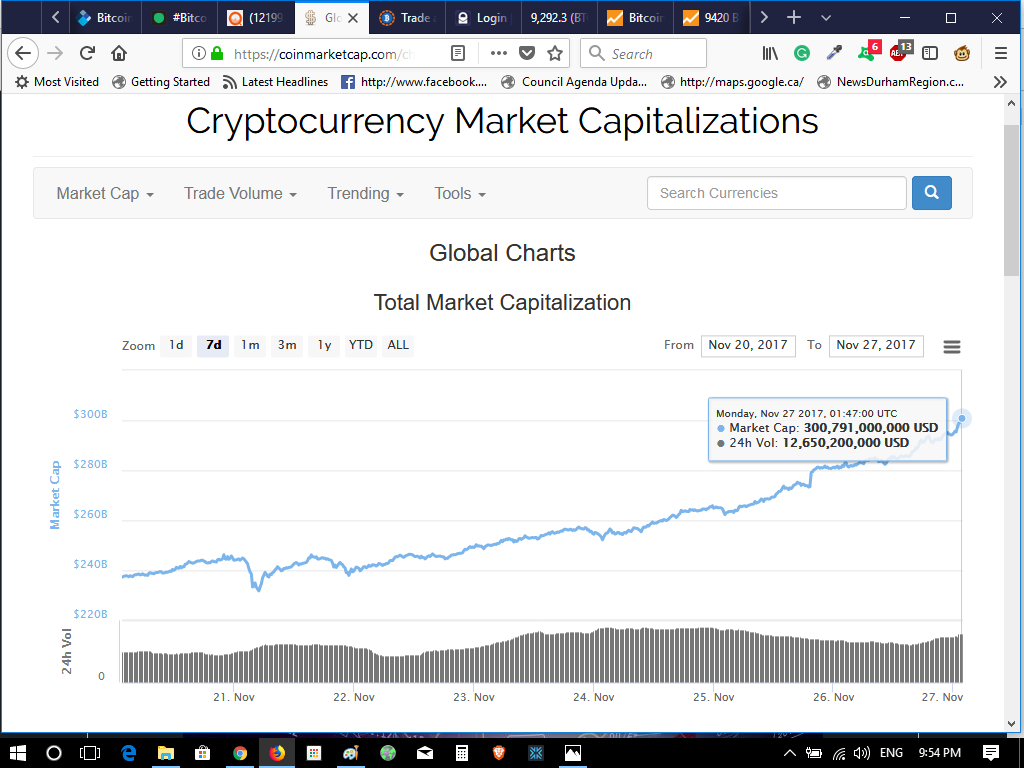Select the 1m zoom range
Viewport: 1024px width, 768px height.
coord(250,345)
